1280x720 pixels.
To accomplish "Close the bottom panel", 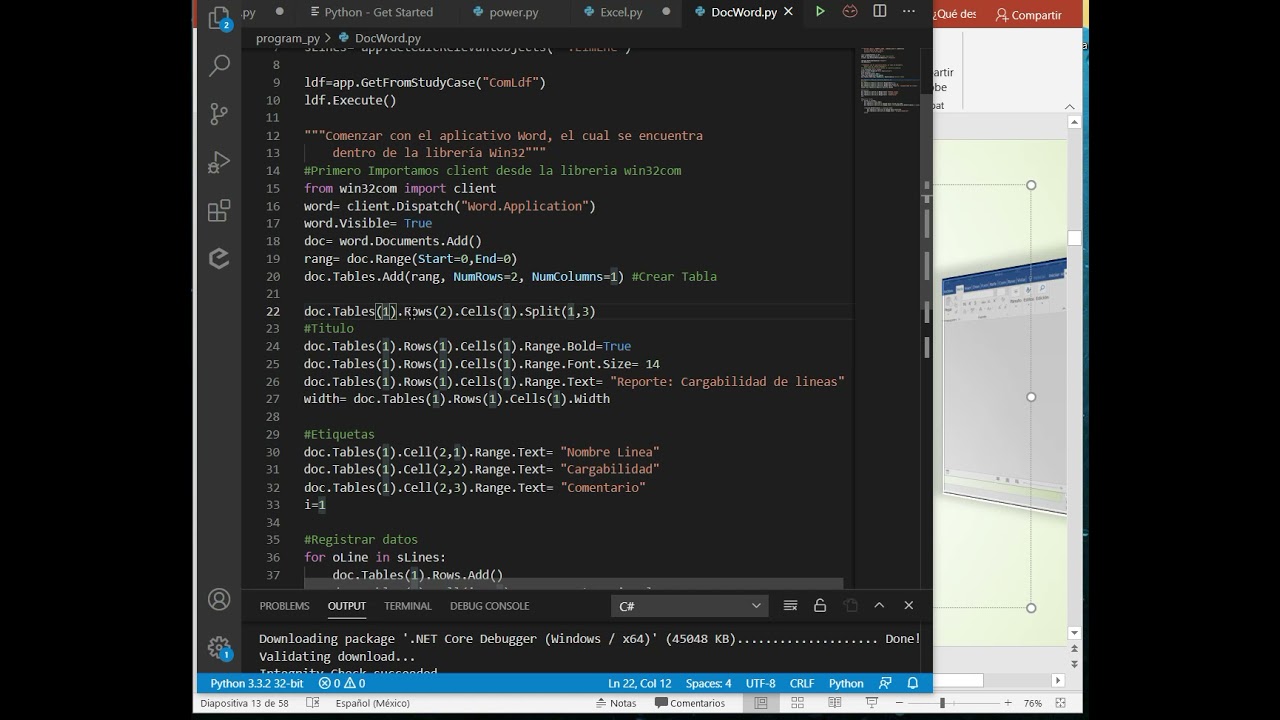I will 909,605.
